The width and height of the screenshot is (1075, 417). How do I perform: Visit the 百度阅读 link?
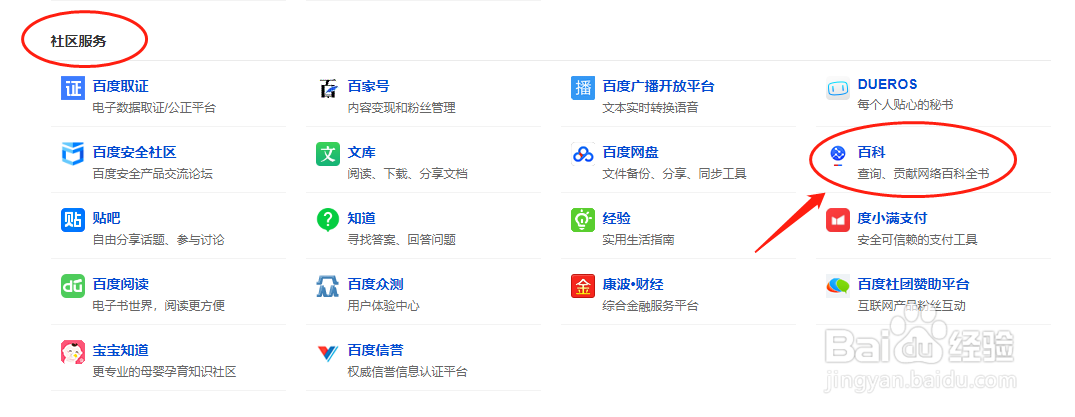121,284
